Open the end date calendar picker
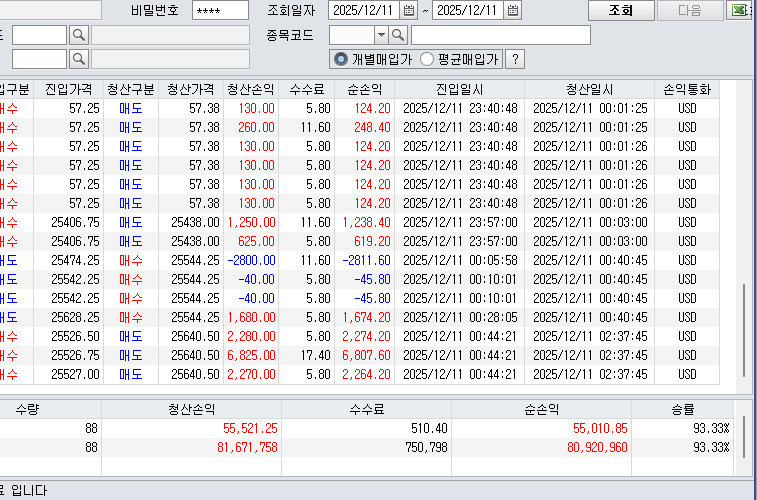757x500 pixels. 513,11
